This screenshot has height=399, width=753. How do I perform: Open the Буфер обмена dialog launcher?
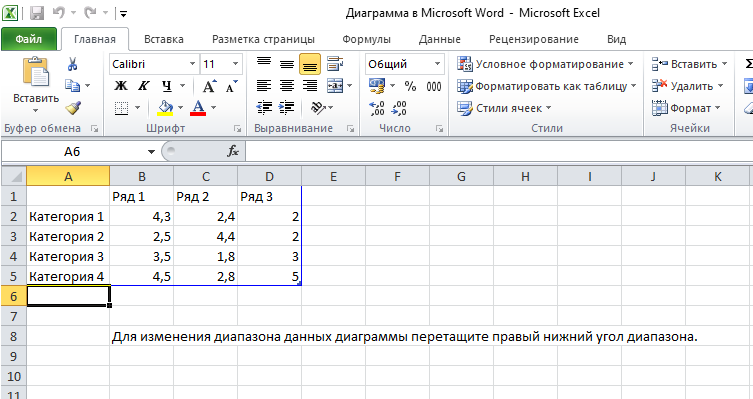(95, 129)
